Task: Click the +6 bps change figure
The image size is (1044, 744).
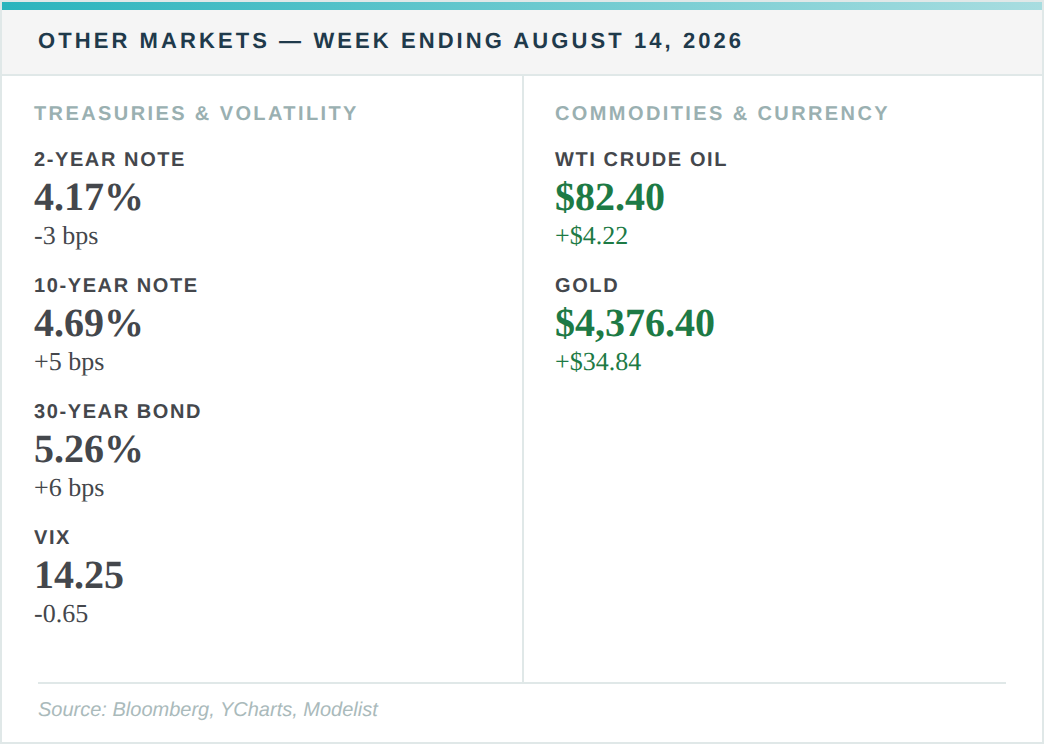Action: pos(69,488)
